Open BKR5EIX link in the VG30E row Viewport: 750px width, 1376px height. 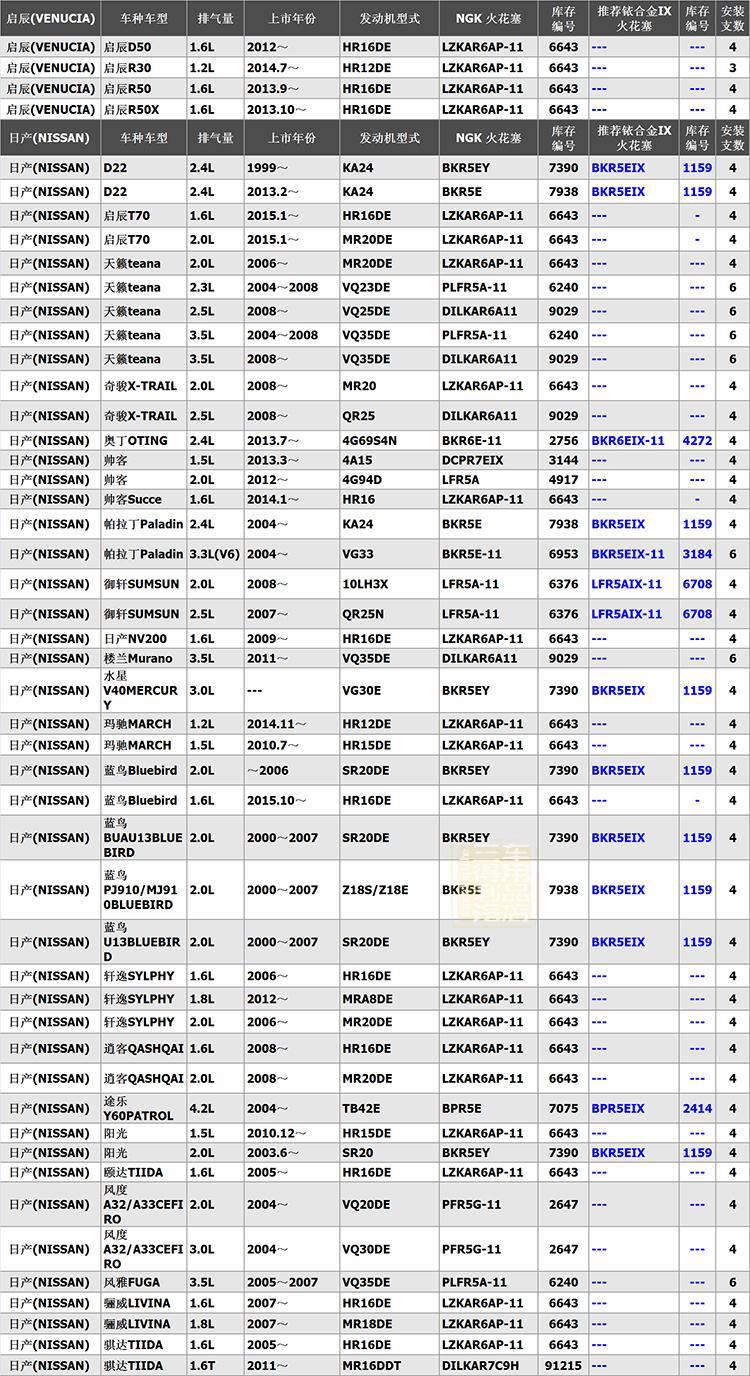(618, 691)
